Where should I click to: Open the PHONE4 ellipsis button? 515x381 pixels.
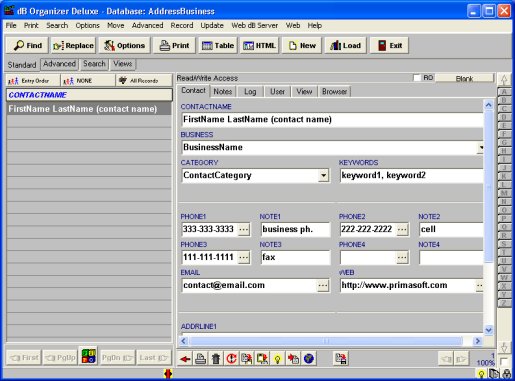click(402, 257)
